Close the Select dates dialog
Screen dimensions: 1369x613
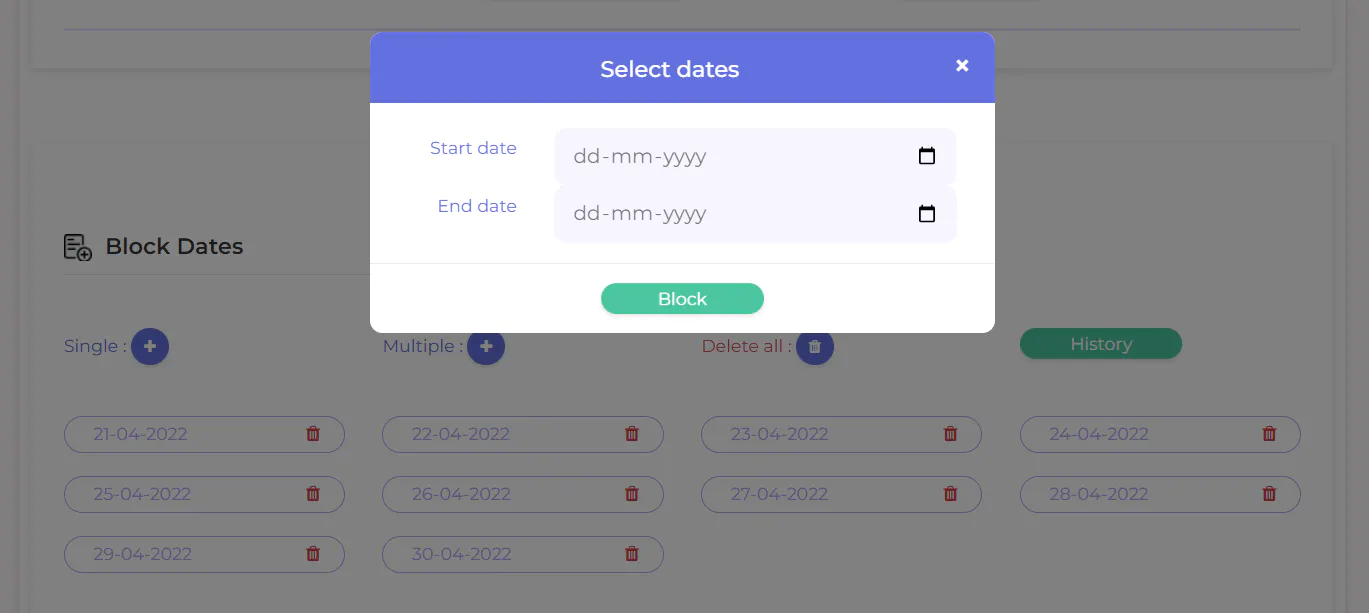pos(962,66)
